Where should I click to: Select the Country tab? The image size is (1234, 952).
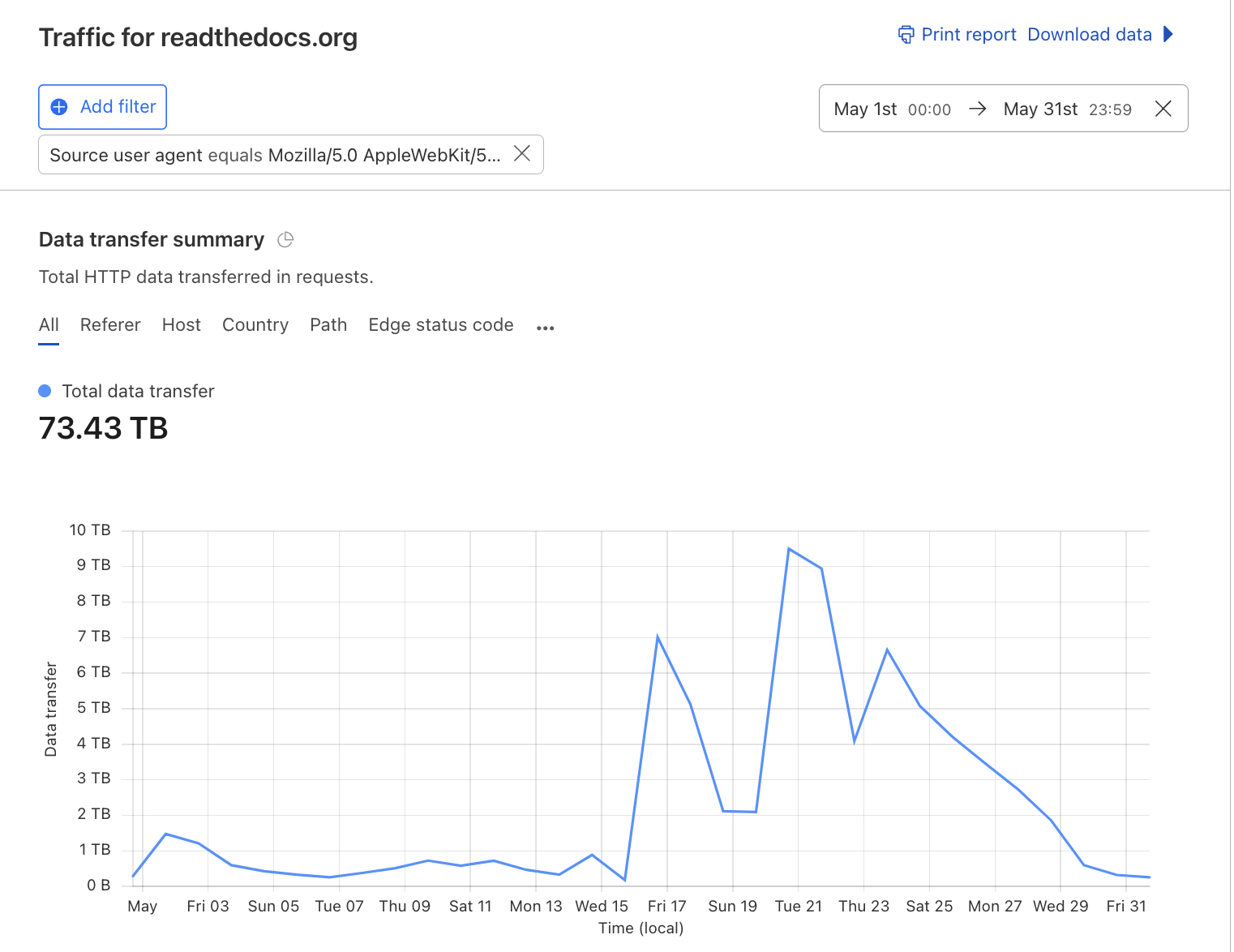click(255, 325)
